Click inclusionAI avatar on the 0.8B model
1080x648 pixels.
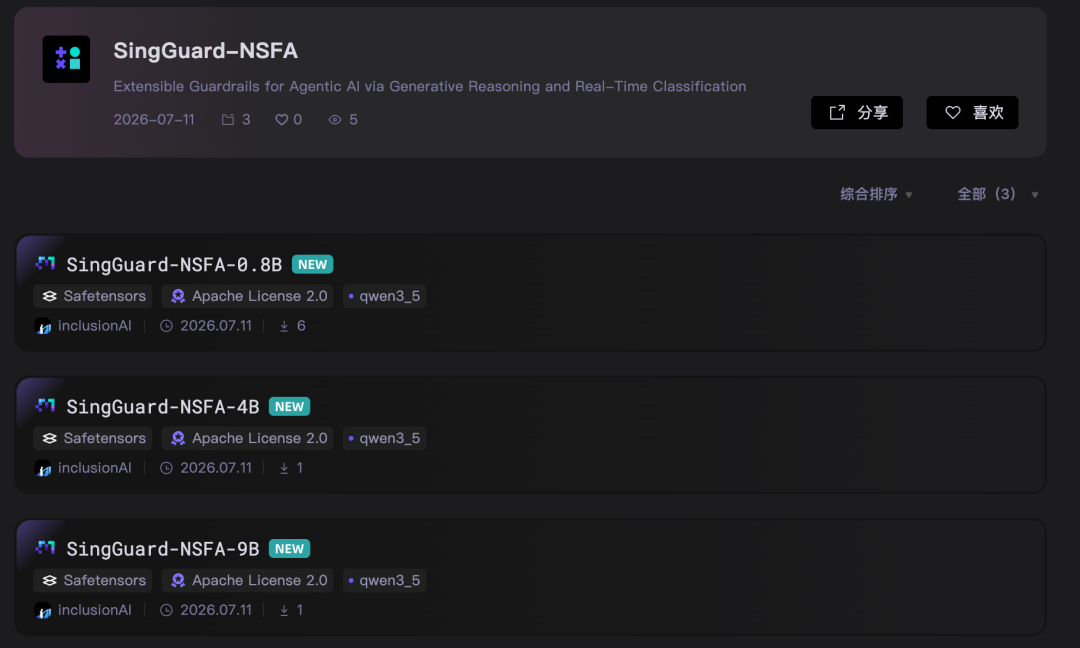coord(43,326)
